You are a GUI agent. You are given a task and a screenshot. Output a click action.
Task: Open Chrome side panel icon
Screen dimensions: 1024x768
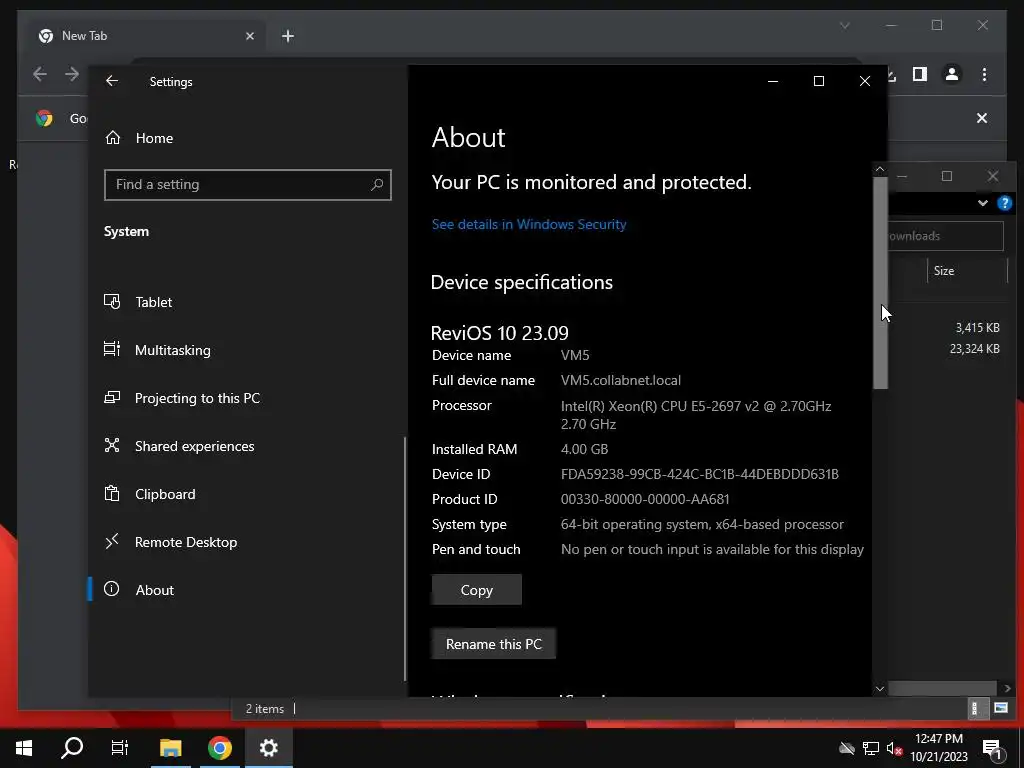tap(920, 74)
